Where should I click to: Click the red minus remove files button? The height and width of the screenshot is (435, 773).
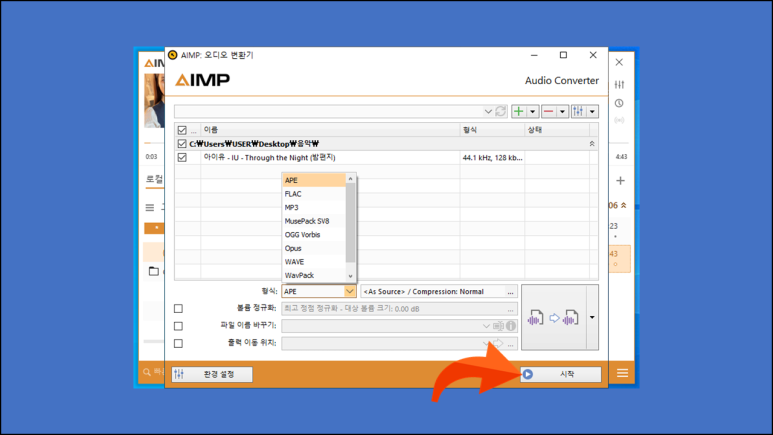click(548, 111)
